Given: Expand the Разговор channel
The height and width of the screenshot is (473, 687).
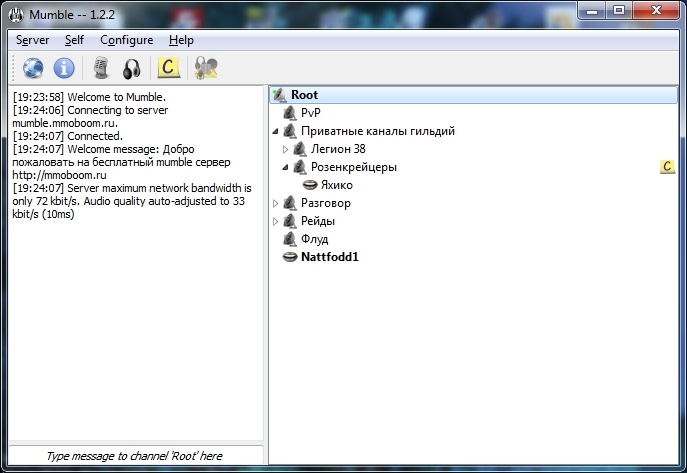Looking at the screenshot, I should click(275, 203).
